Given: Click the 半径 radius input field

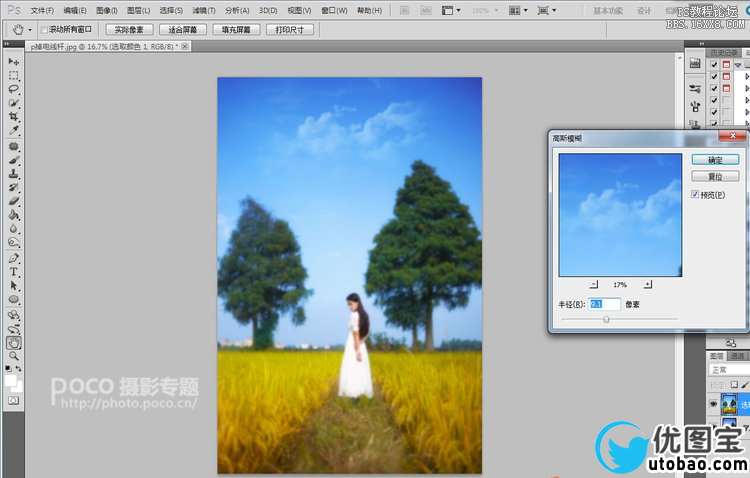Looking at the screenshot, I should (604, 303).
